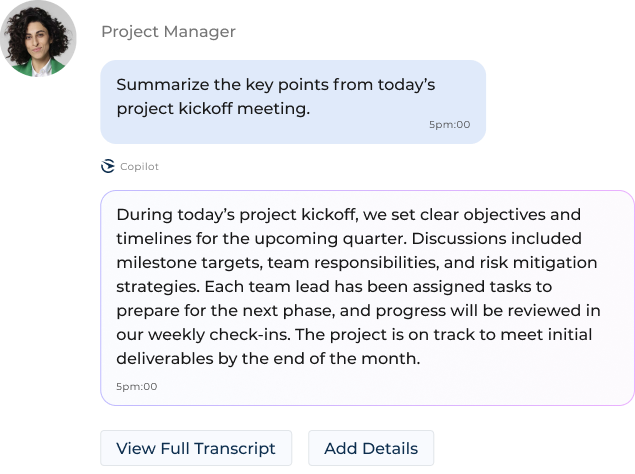The width and height of the screenshot is (635, 474).
Task: Click the timestamp in the user's message
Action: click(449, 125)
